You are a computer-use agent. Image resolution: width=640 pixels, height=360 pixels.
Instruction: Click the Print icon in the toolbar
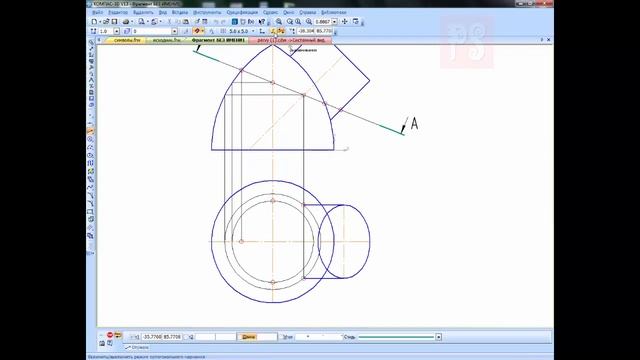tap(126, 22)
